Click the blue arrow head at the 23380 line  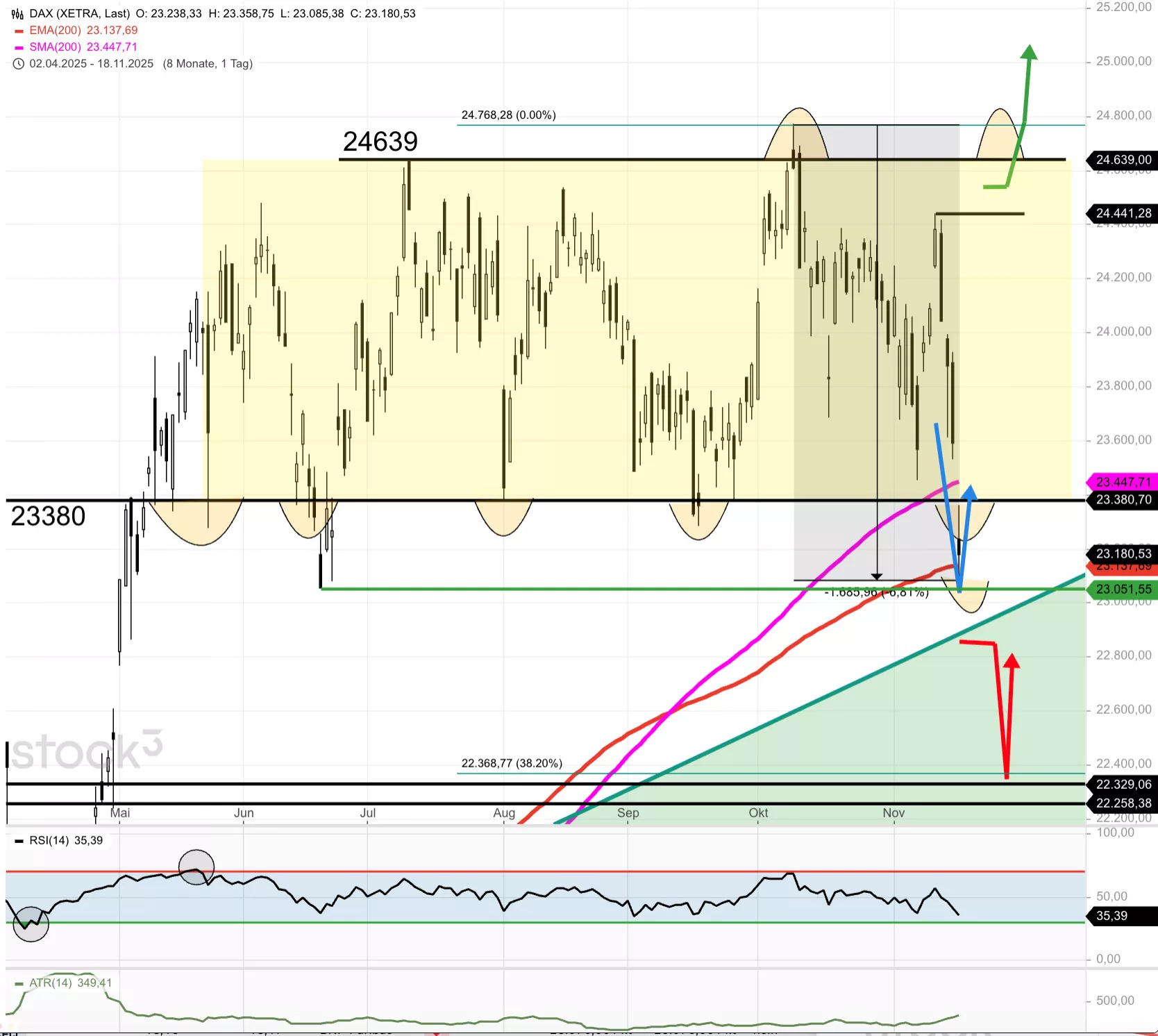969,492
